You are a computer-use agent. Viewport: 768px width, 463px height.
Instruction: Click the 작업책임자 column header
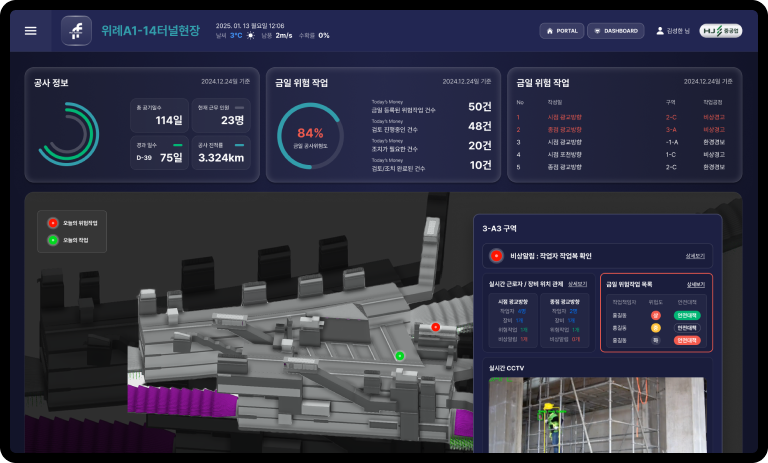pos(624,302)
